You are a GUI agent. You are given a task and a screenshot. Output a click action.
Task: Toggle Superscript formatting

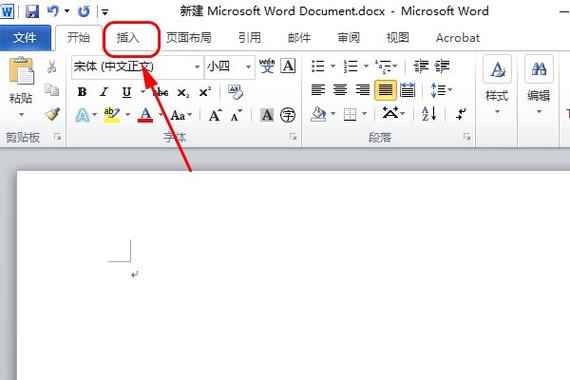pyautogui.click(x=205, y=92)
